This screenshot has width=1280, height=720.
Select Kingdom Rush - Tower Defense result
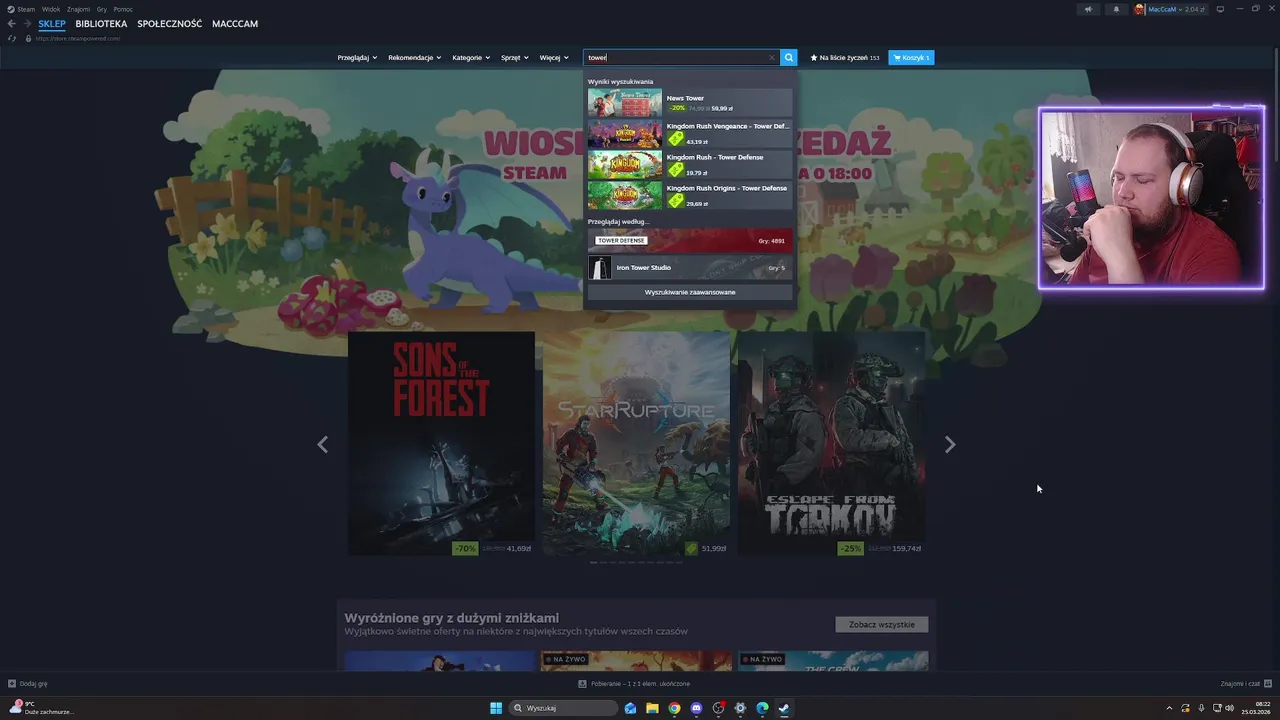click(x=690, y=165)
